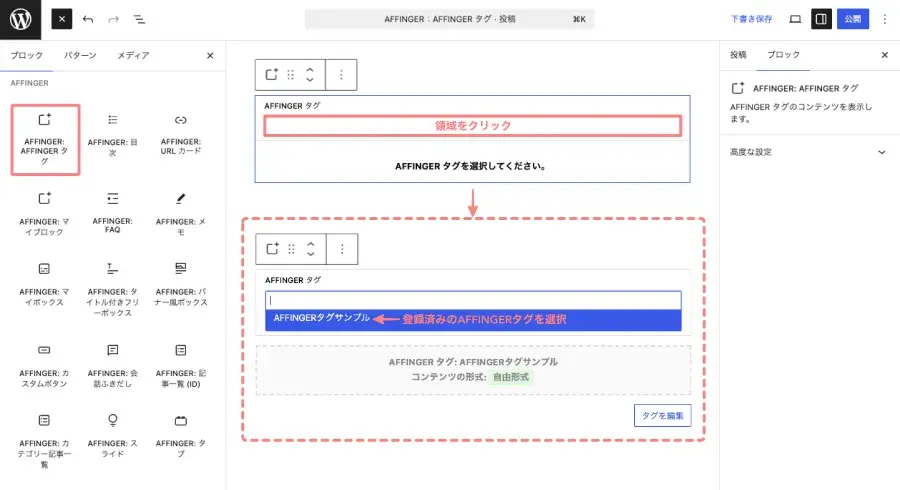The height and width of the screenshot is (490, 900).
Task: Click the blue 公開 publish button
Action: 852,19
